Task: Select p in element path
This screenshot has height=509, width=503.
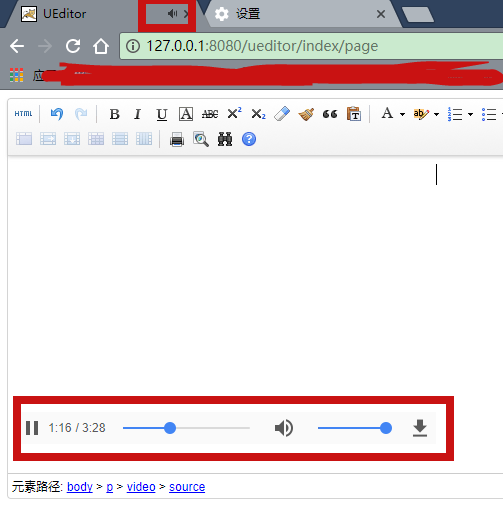Action: point(110,488)
